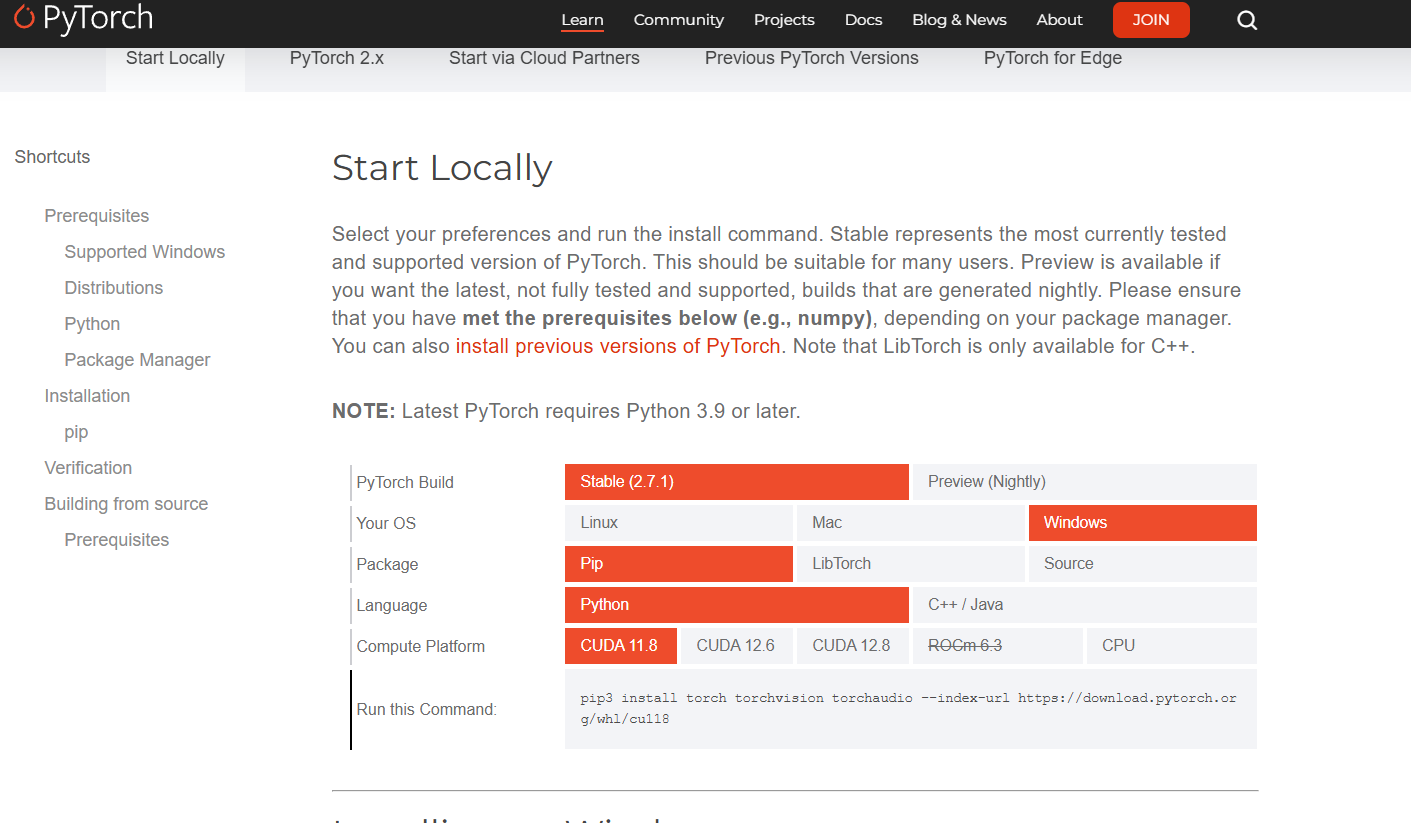The height and width of the screenshot is (823, 1411).
Task: Click the NOTE about Python 3.9
Action: (x=566, y=411)
